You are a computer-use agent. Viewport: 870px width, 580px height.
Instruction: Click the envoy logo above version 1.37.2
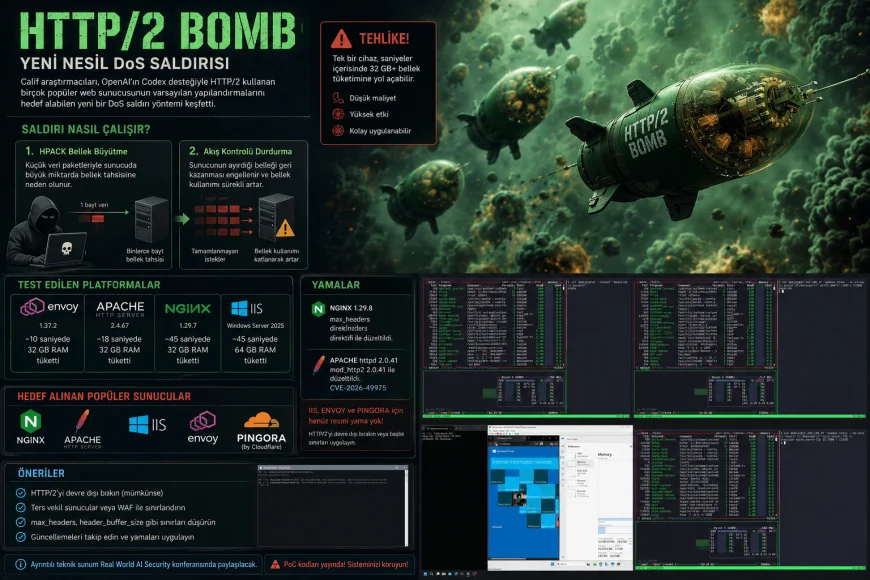coord(49,307)
